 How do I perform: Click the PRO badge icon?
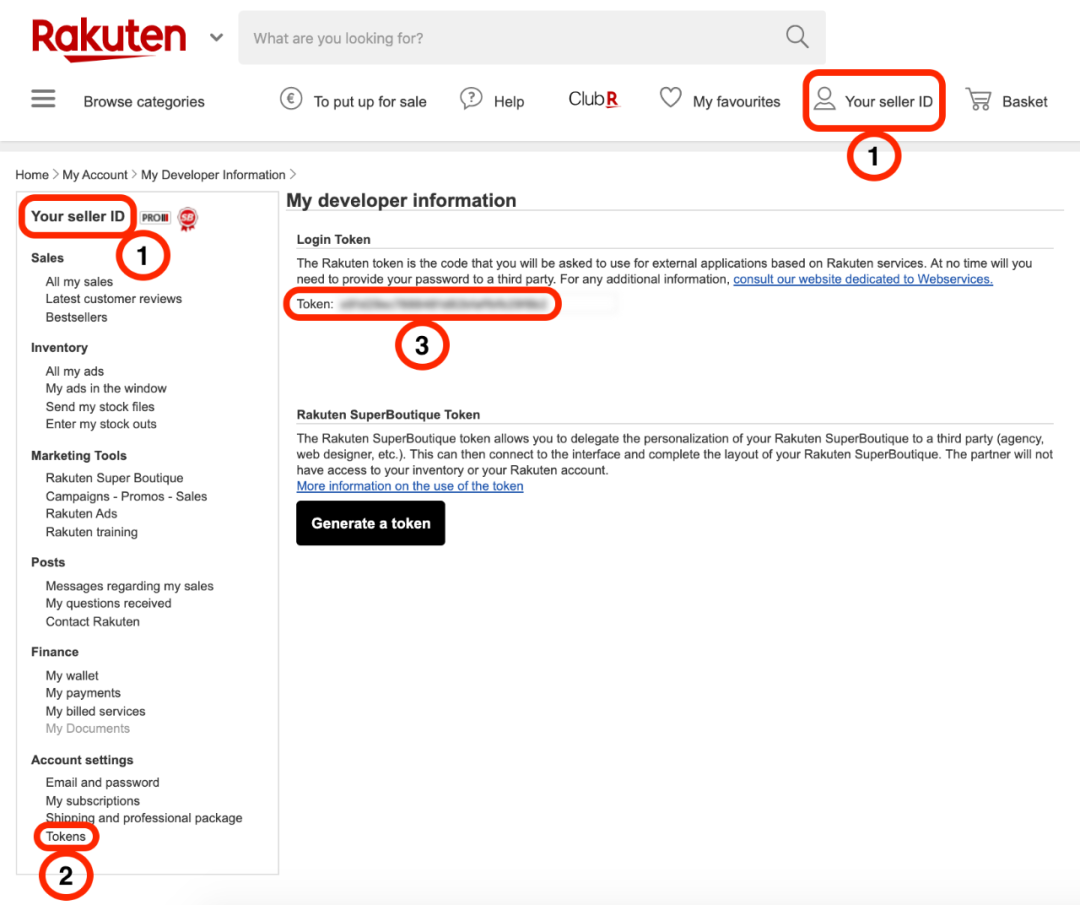[155, 218]
